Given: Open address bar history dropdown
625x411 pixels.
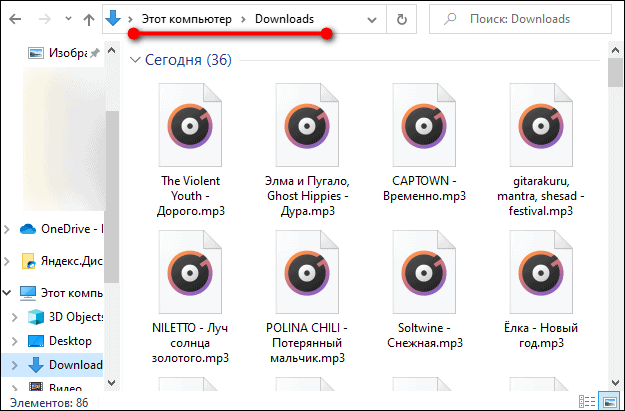Looking at the screenshot, I should click(371, 19).
